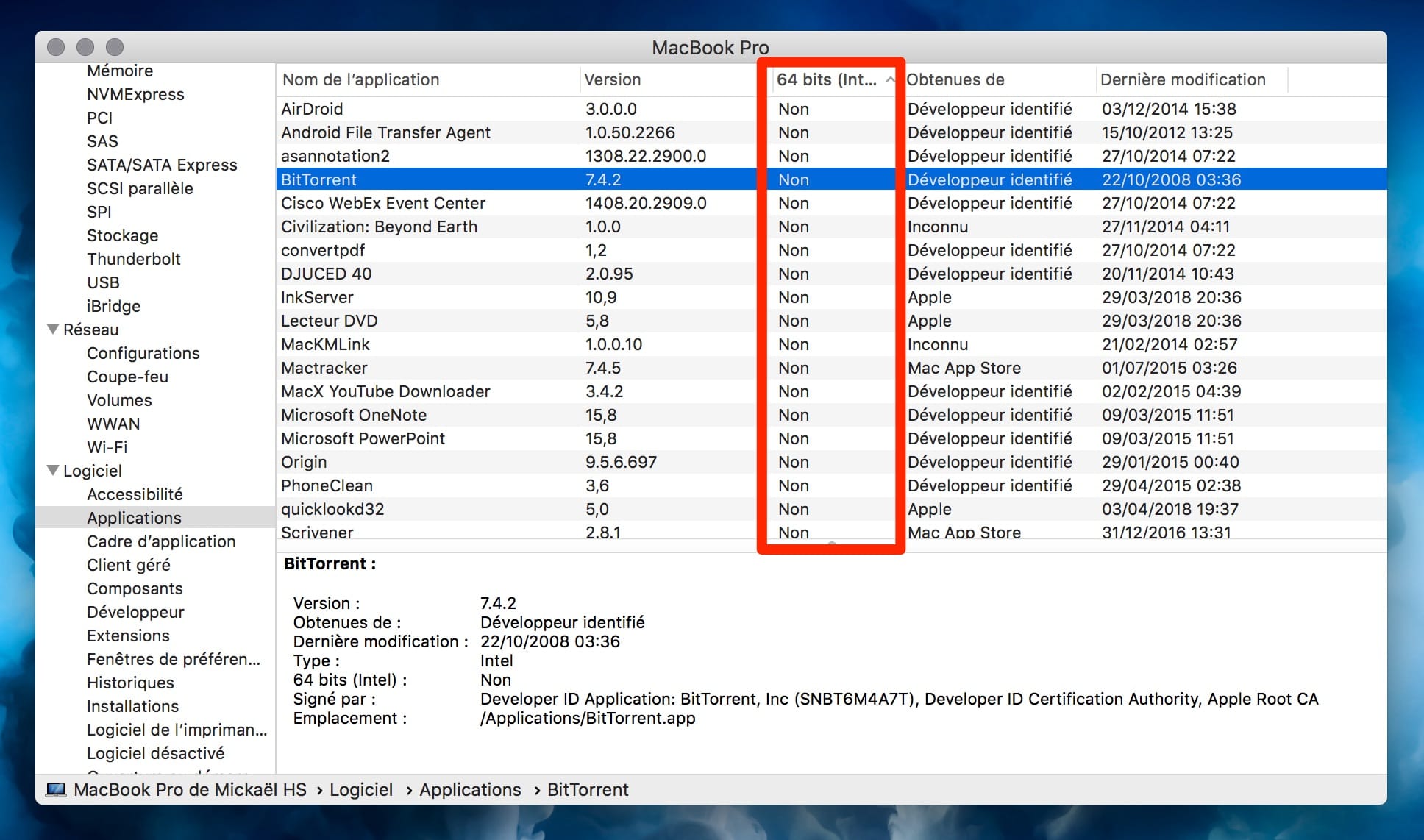Select Client géré in the sidebar
The image size is (1424, 840).
click(x=128, y=565)
